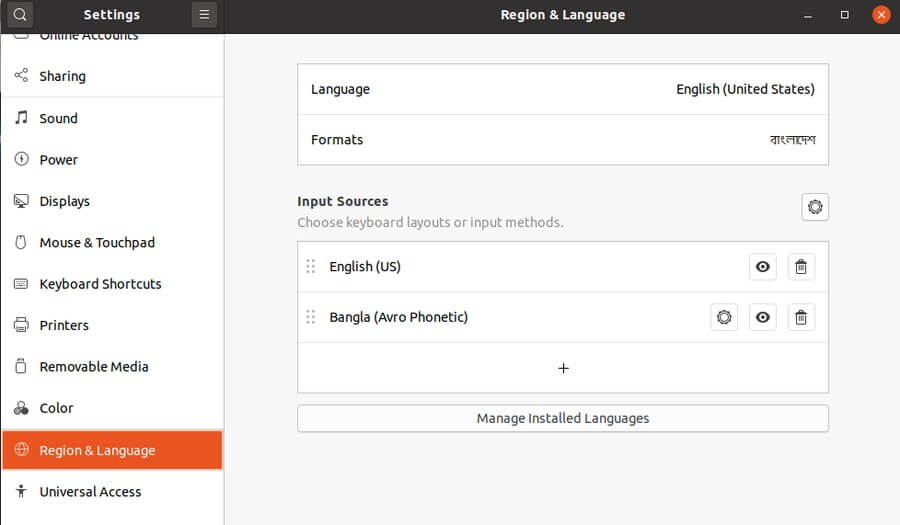Remove Bangla (Avro Phonetic) input source
Viewport: 900px width, 525px height.
[x=801, y=317]
